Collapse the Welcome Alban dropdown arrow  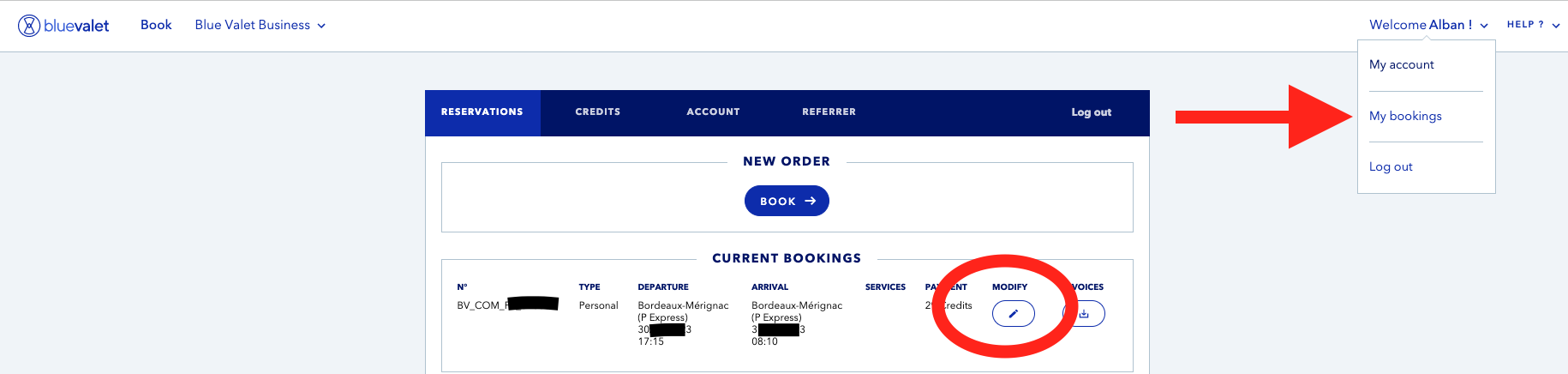click(1484, 26)
